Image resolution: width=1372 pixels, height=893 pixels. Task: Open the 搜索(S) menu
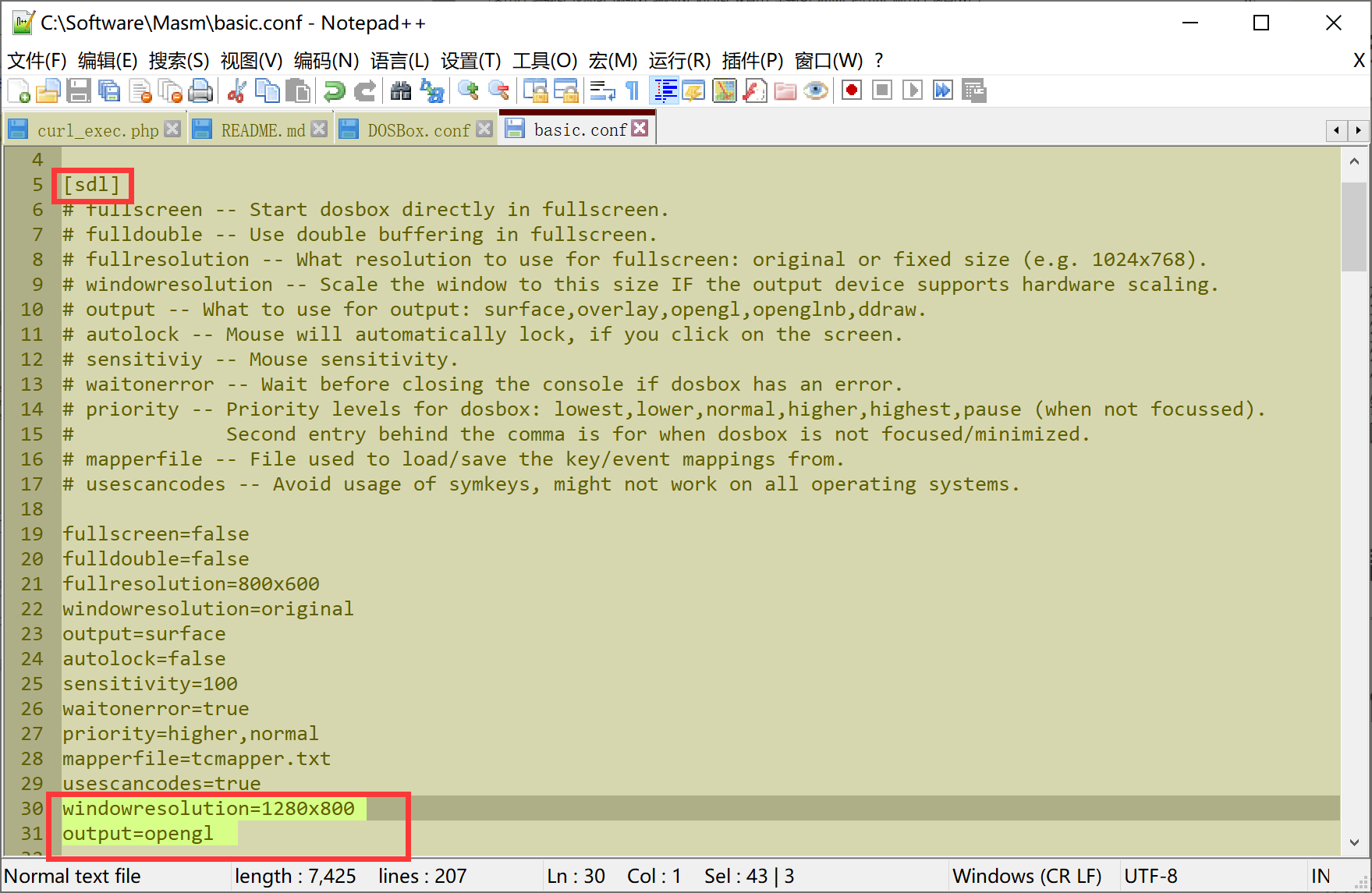[x=180, y=61]
